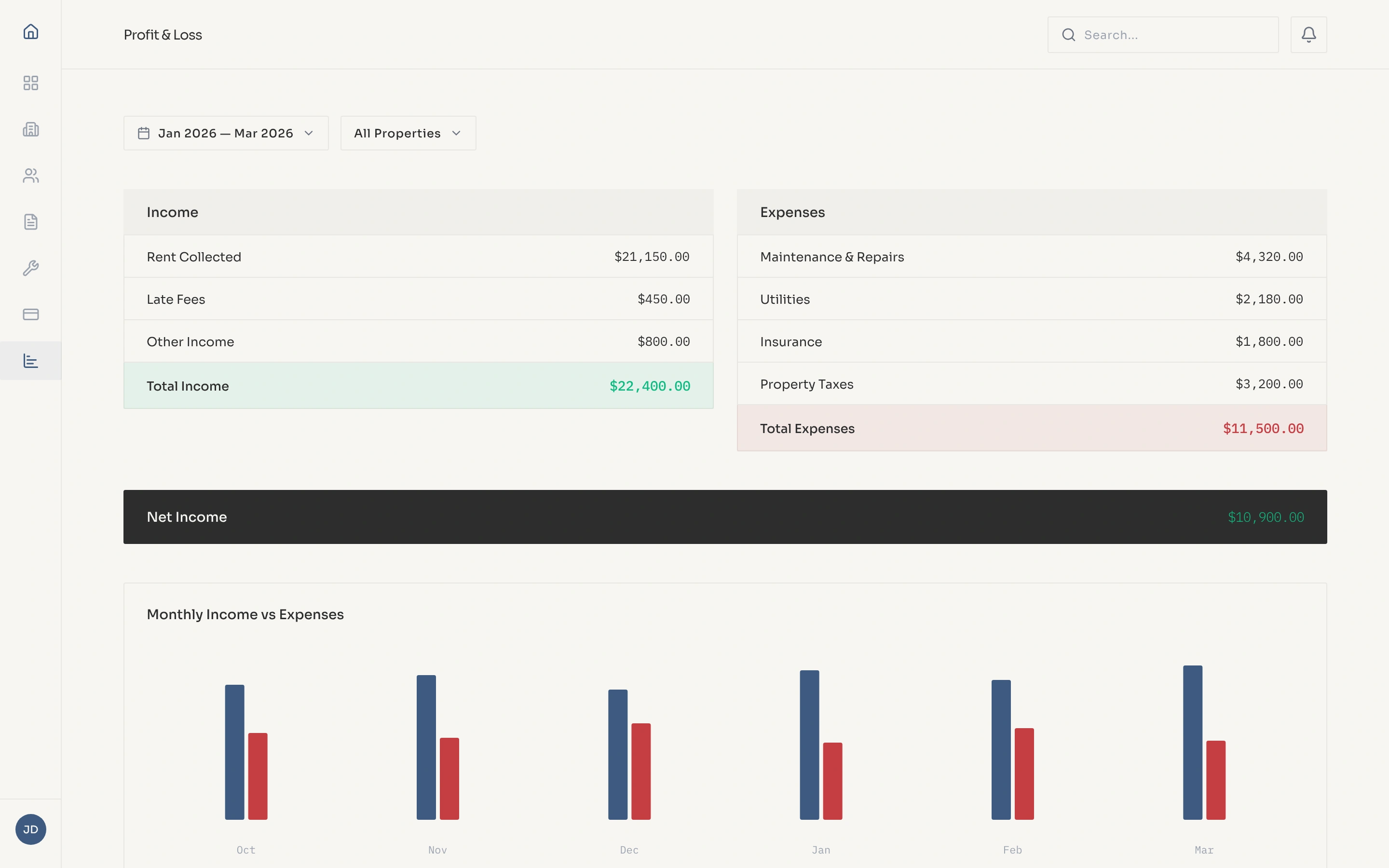Expand the All Properties filter dropdown
The height and width of the screenshot is (868, 1389).
408,133
